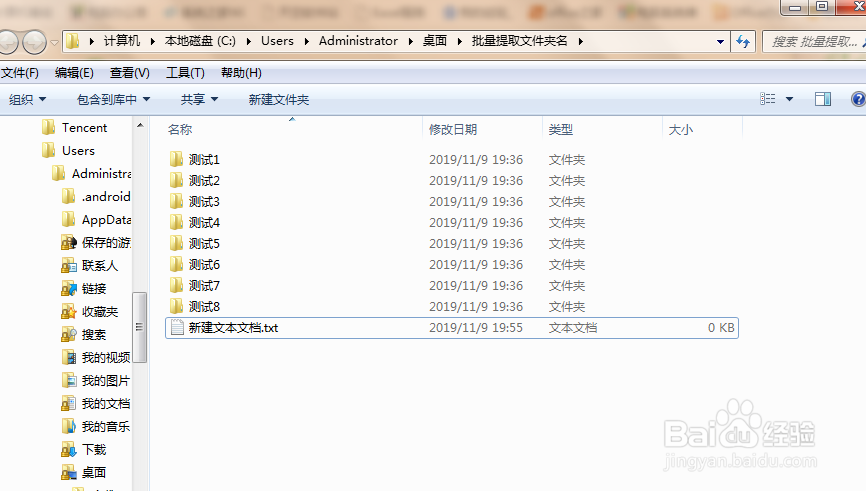Click the 我的视频 folder icon in tree

click(68, 358)
